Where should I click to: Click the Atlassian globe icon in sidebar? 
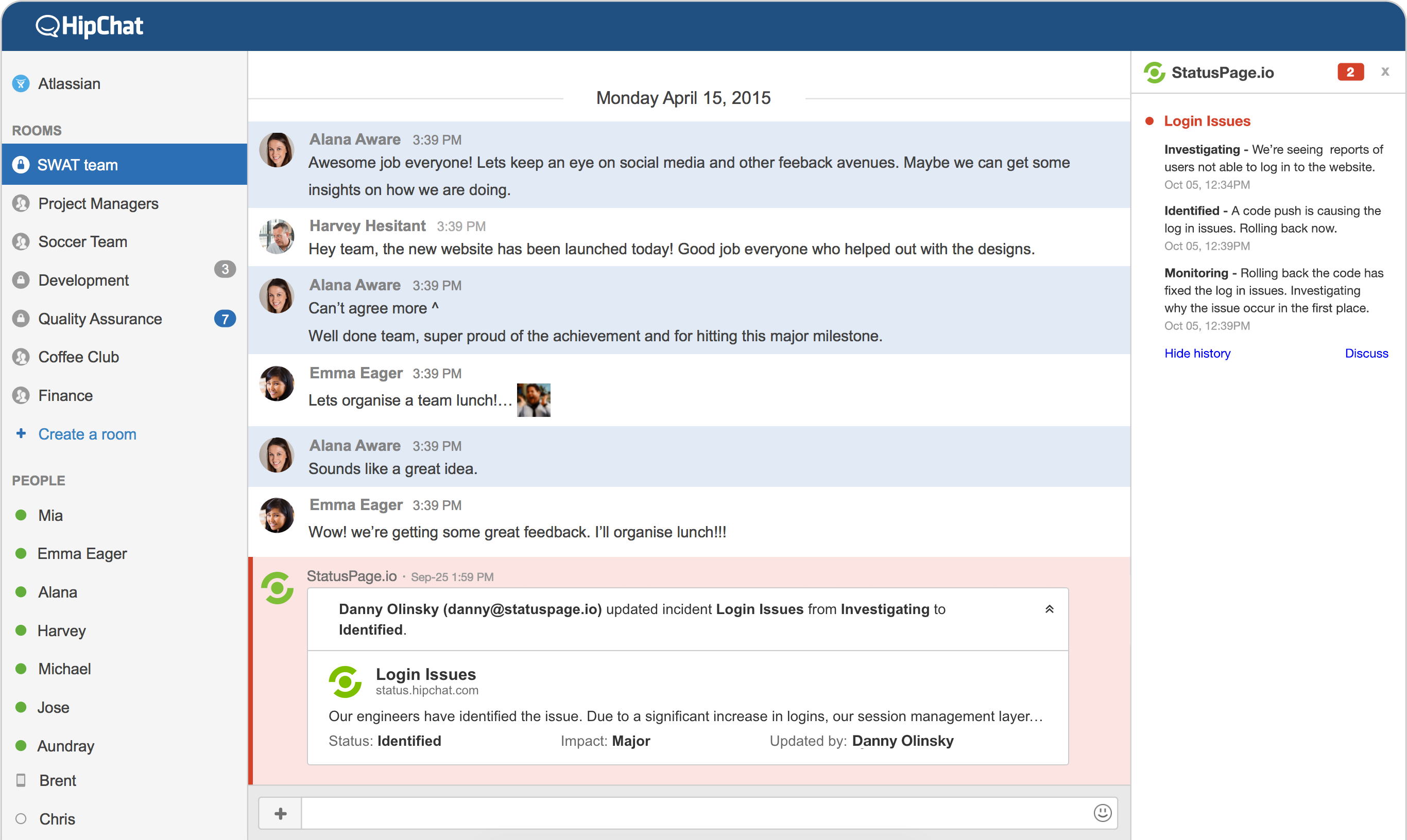click(21, 84)
